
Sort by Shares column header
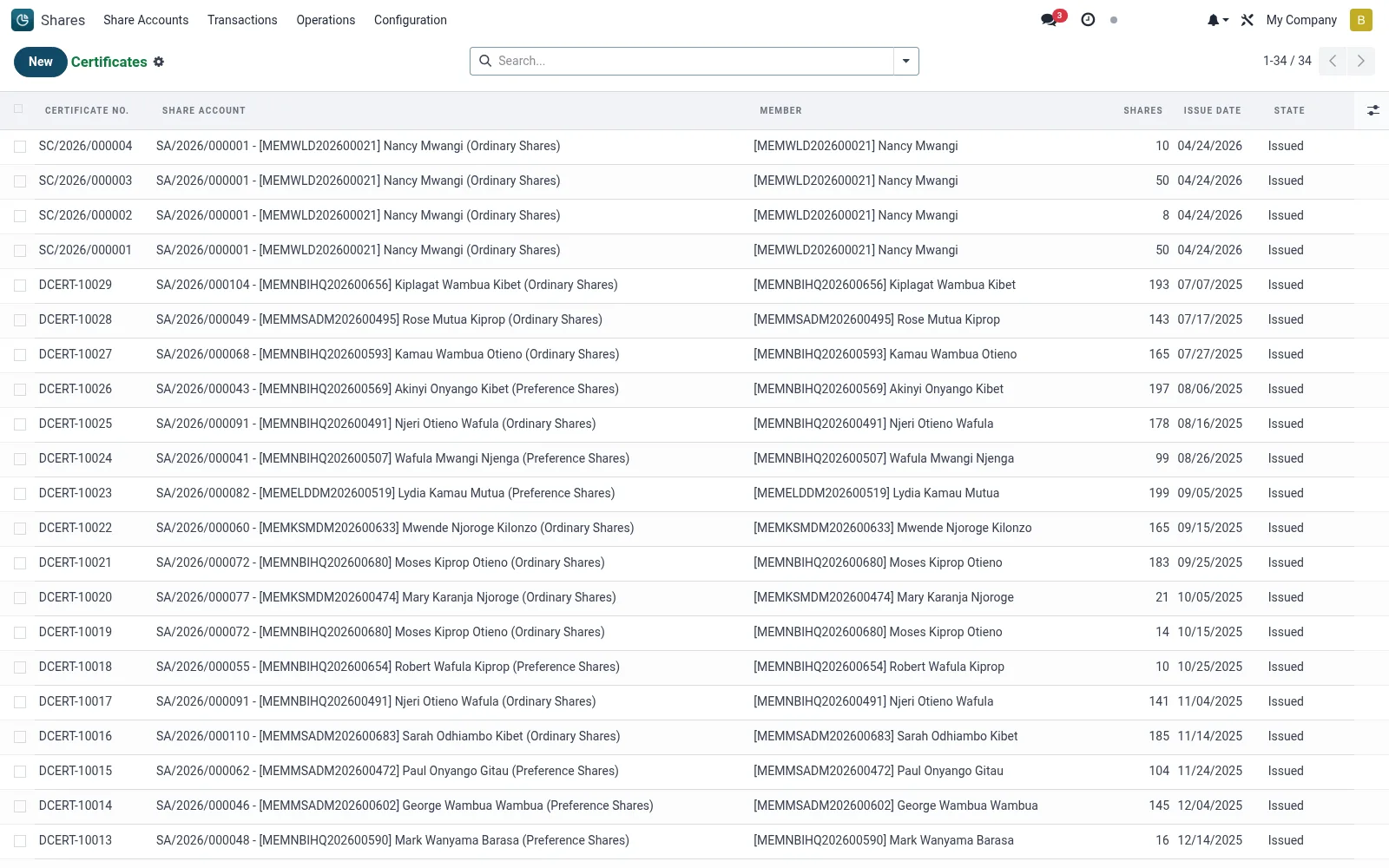click(1142, 110)
